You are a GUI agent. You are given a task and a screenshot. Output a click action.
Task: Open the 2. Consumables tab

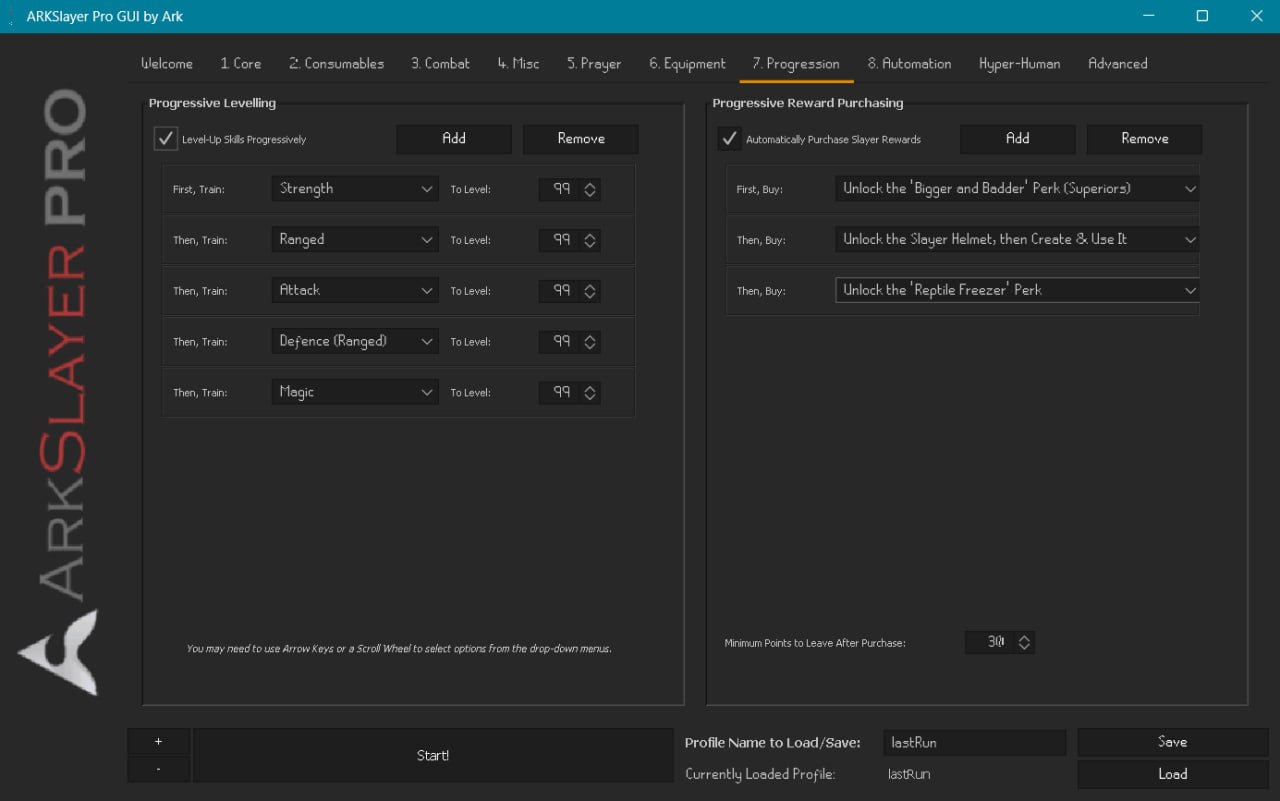(337, 63)
